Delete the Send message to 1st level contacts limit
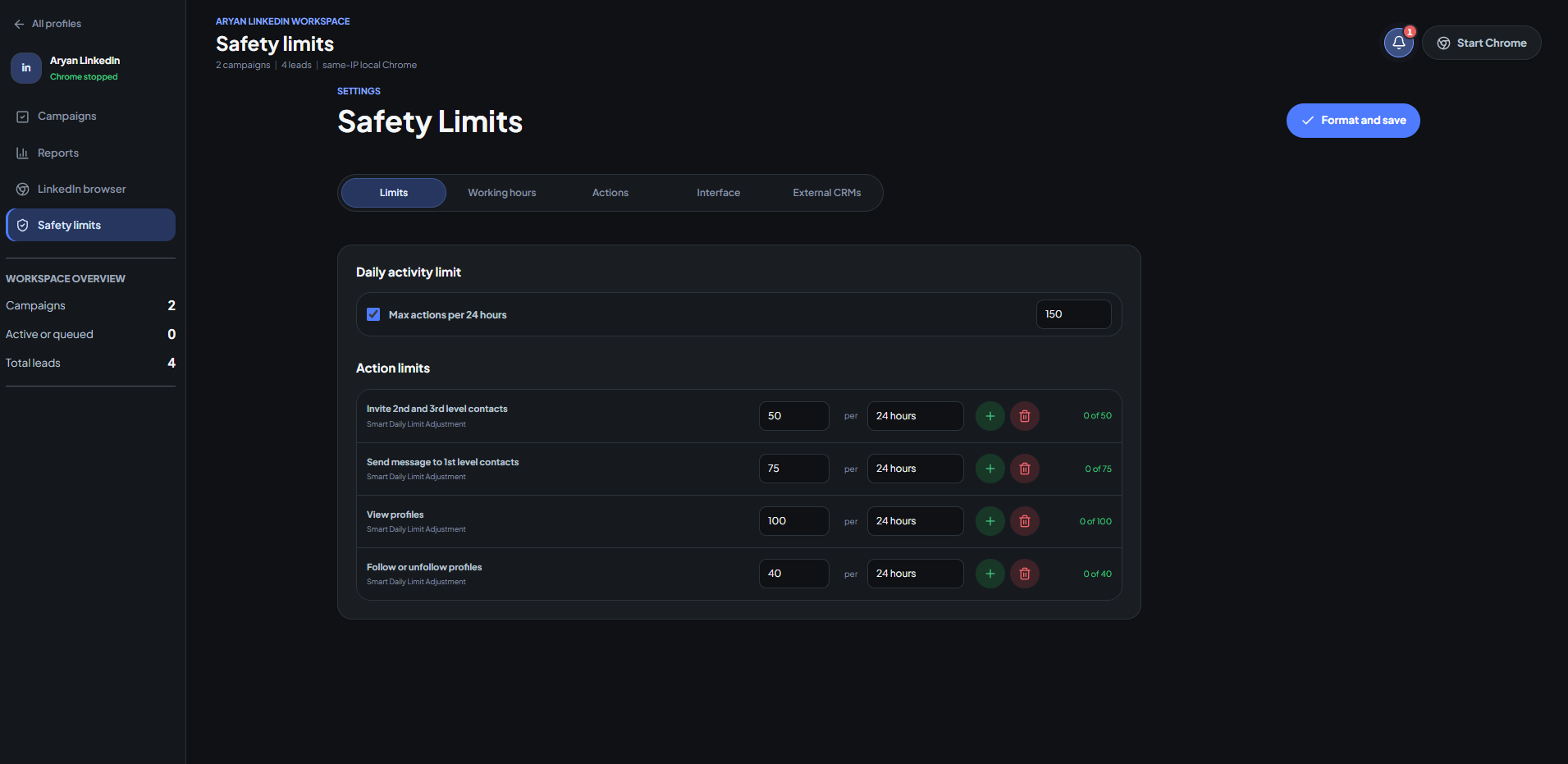This screenshot has height=764, width=1568. [x=1024, y=469]
